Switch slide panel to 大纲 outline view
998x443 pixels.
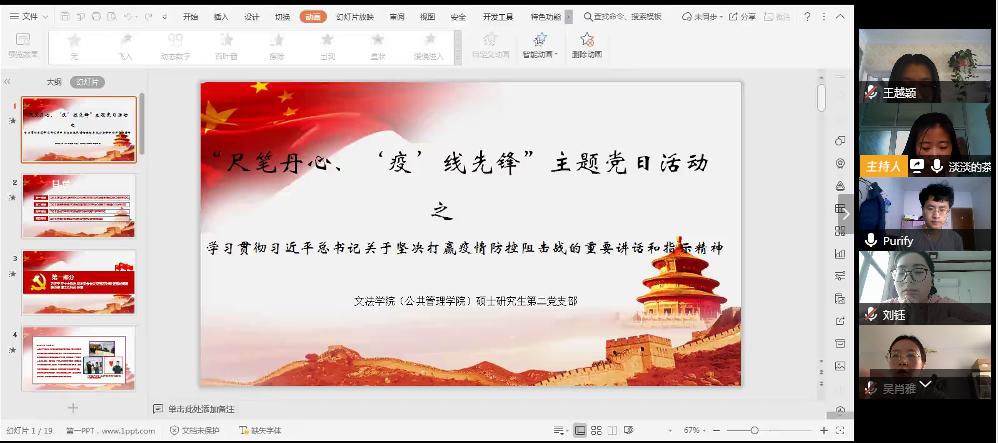pos(54,82)
